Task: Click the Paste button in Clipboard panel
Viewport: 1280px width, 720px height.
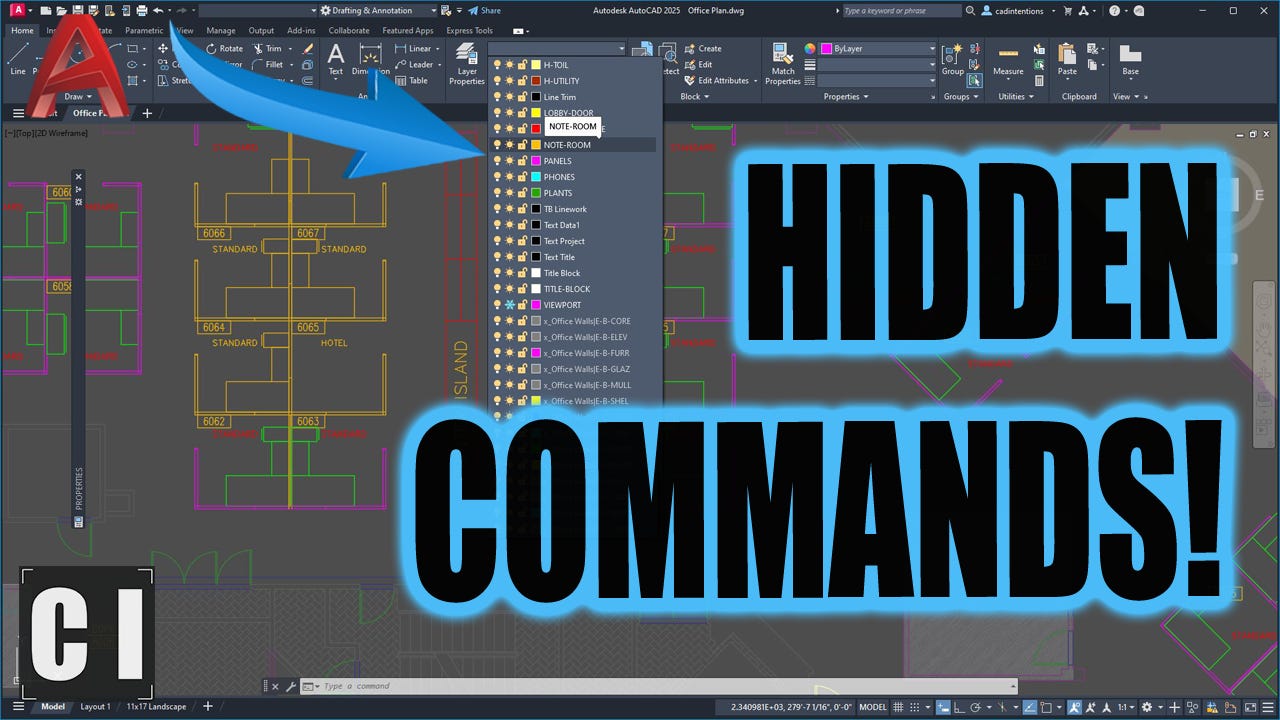Action: (1068, 60)
